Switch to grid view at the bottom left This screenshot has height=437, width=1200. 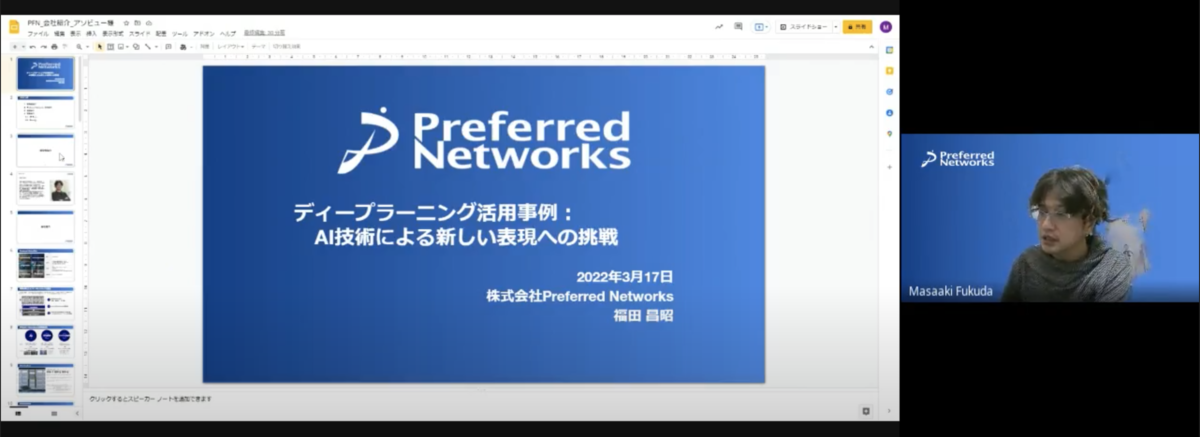point(54,413)
